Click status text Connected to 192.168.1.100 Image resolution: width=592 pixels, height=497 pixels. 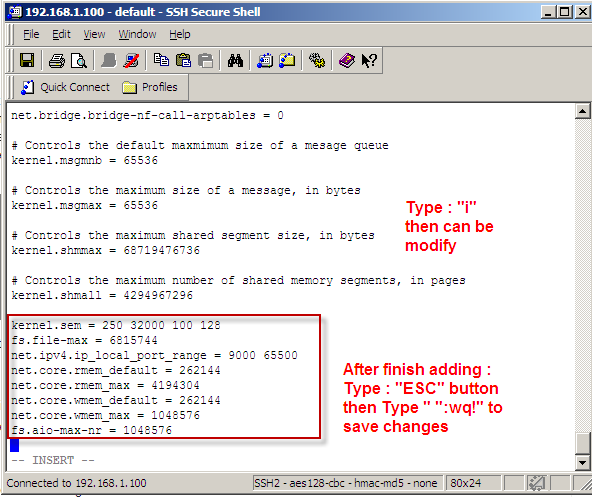click(x=76, y=483)
